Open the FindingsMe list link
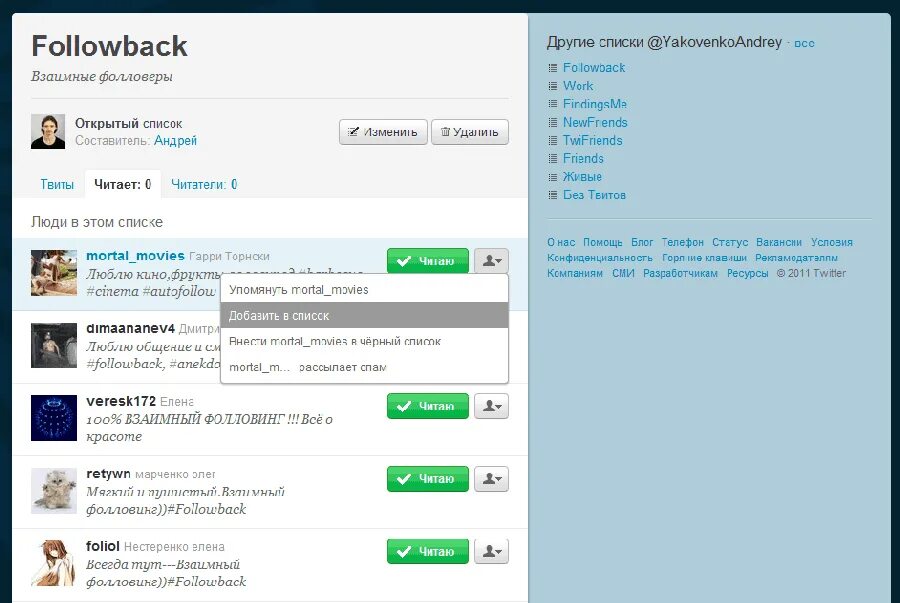The image size is (900, 603). point(595,104)
